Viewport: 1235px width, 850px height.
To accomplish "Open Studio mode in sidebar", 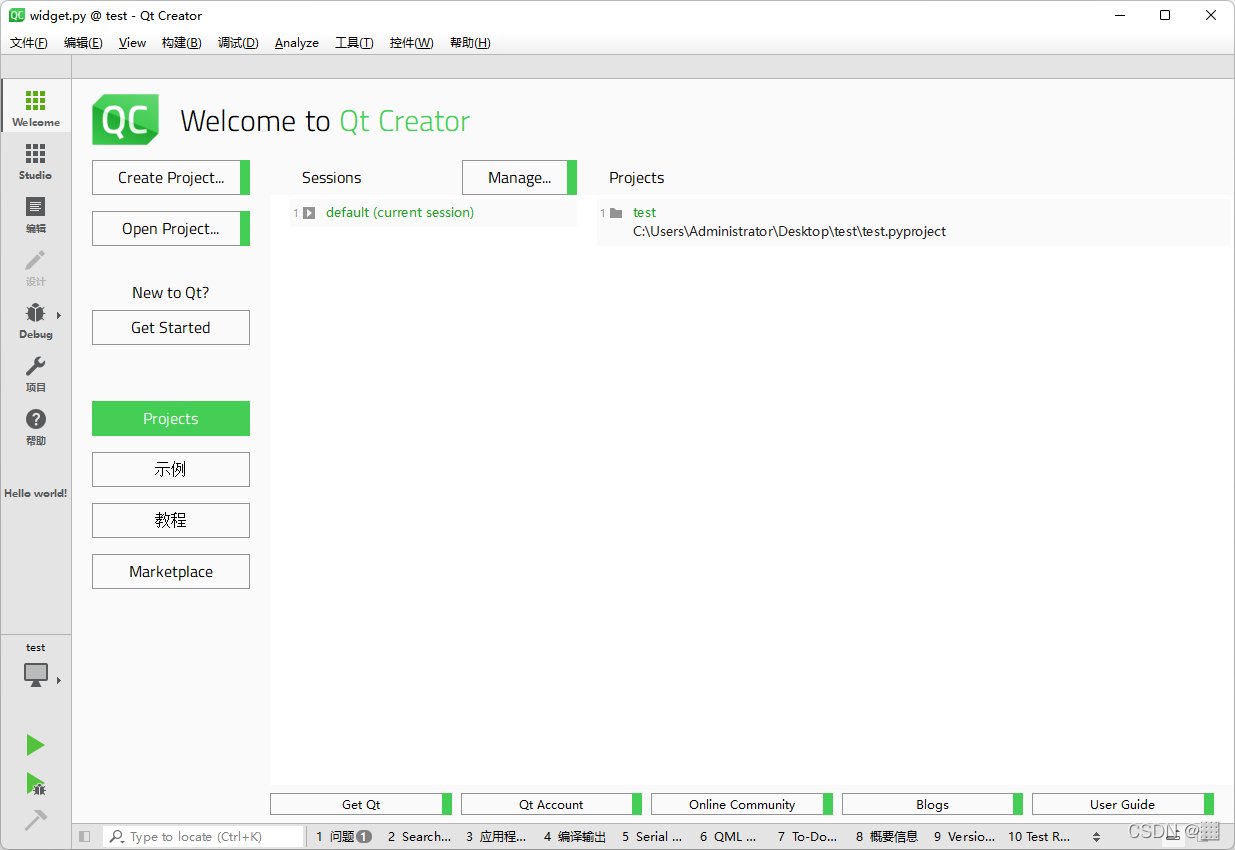I will (36, 160).
